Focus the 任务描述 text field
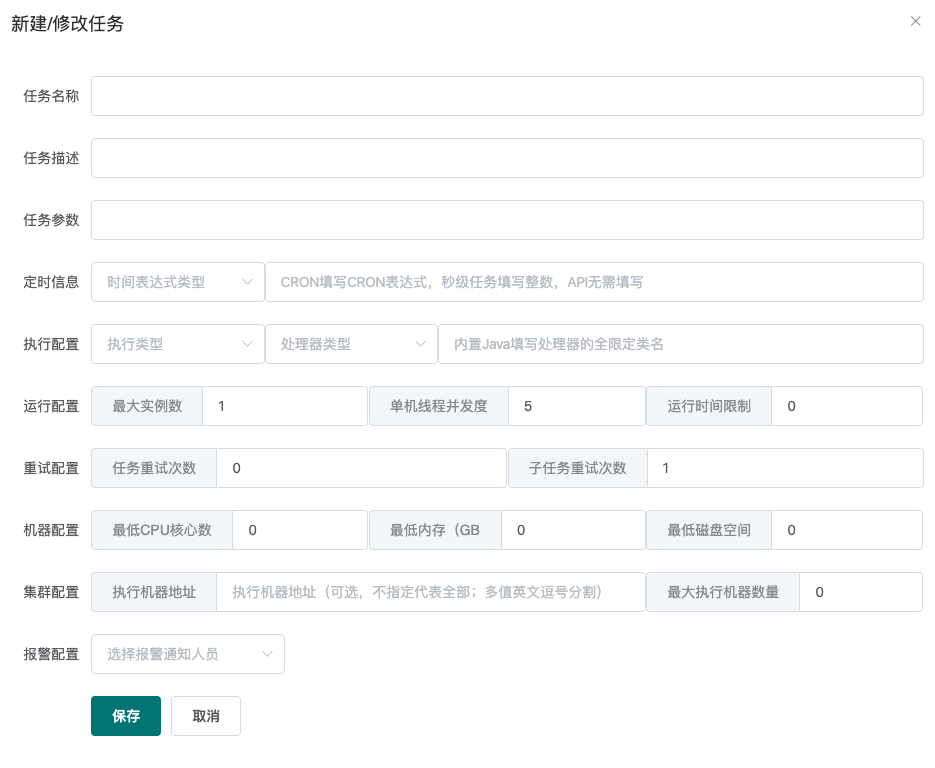935x768 pixels. 507,158
